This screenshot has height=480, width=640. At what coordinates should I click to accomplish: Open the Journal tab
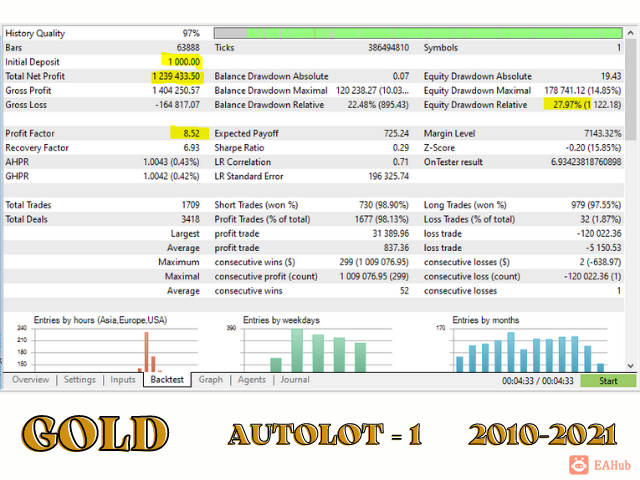click(295, 380)
